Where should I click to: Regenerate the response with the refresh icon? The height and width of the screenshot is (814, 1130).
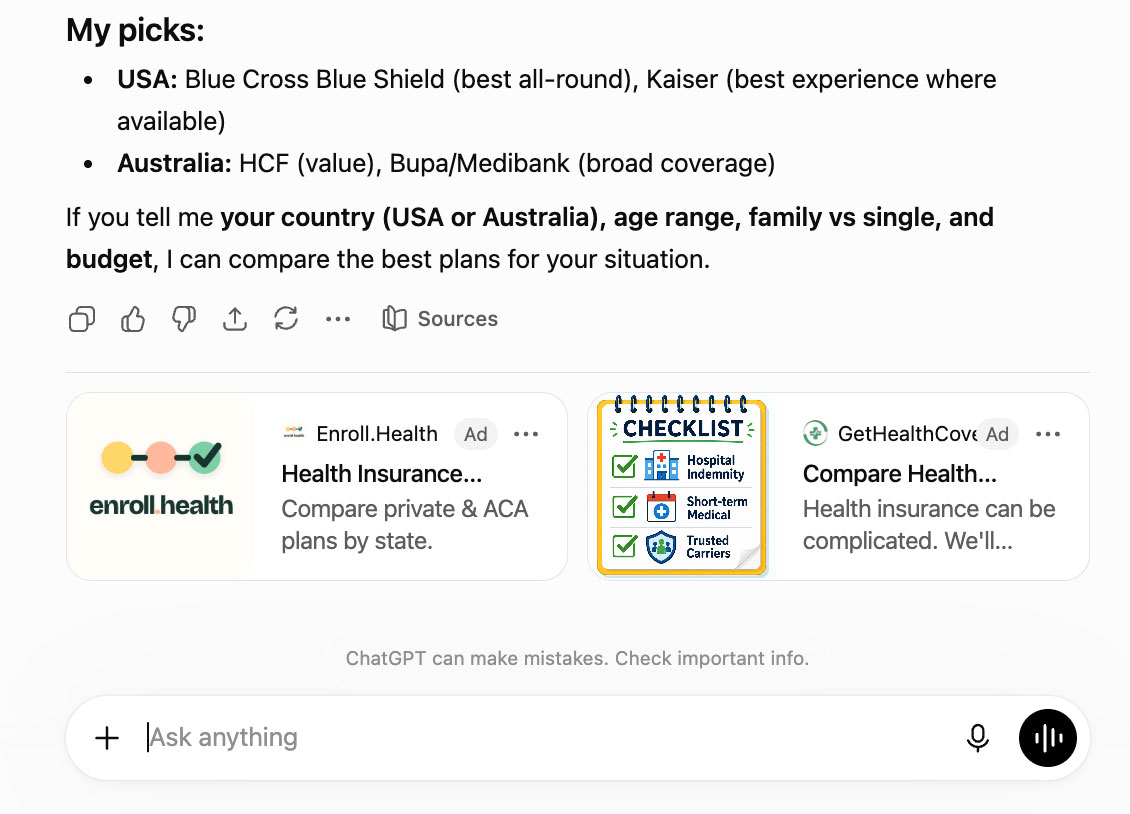click(286, 318)
